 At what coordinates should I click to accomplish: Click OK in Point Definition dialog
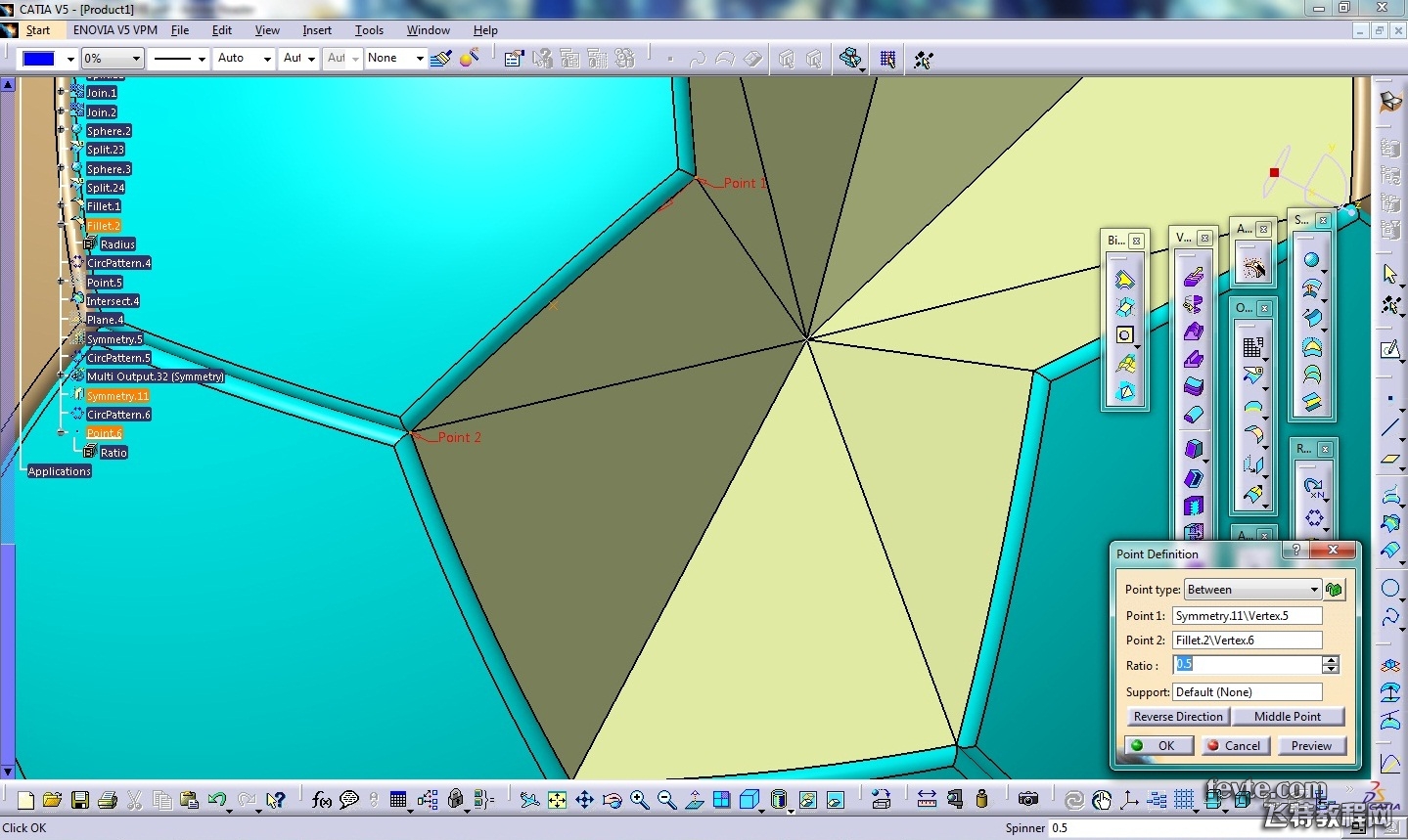click(x=1158, y=745)
